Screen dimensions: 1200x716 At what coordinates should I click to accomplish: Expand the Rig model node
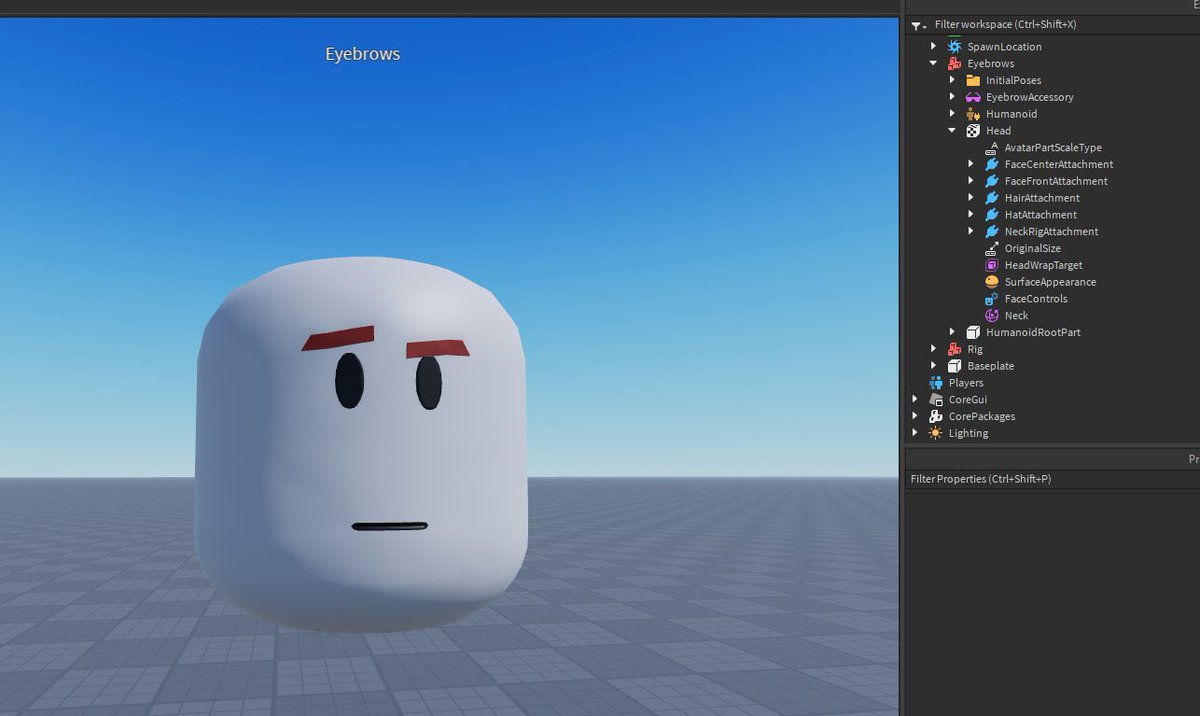point(934,350)
